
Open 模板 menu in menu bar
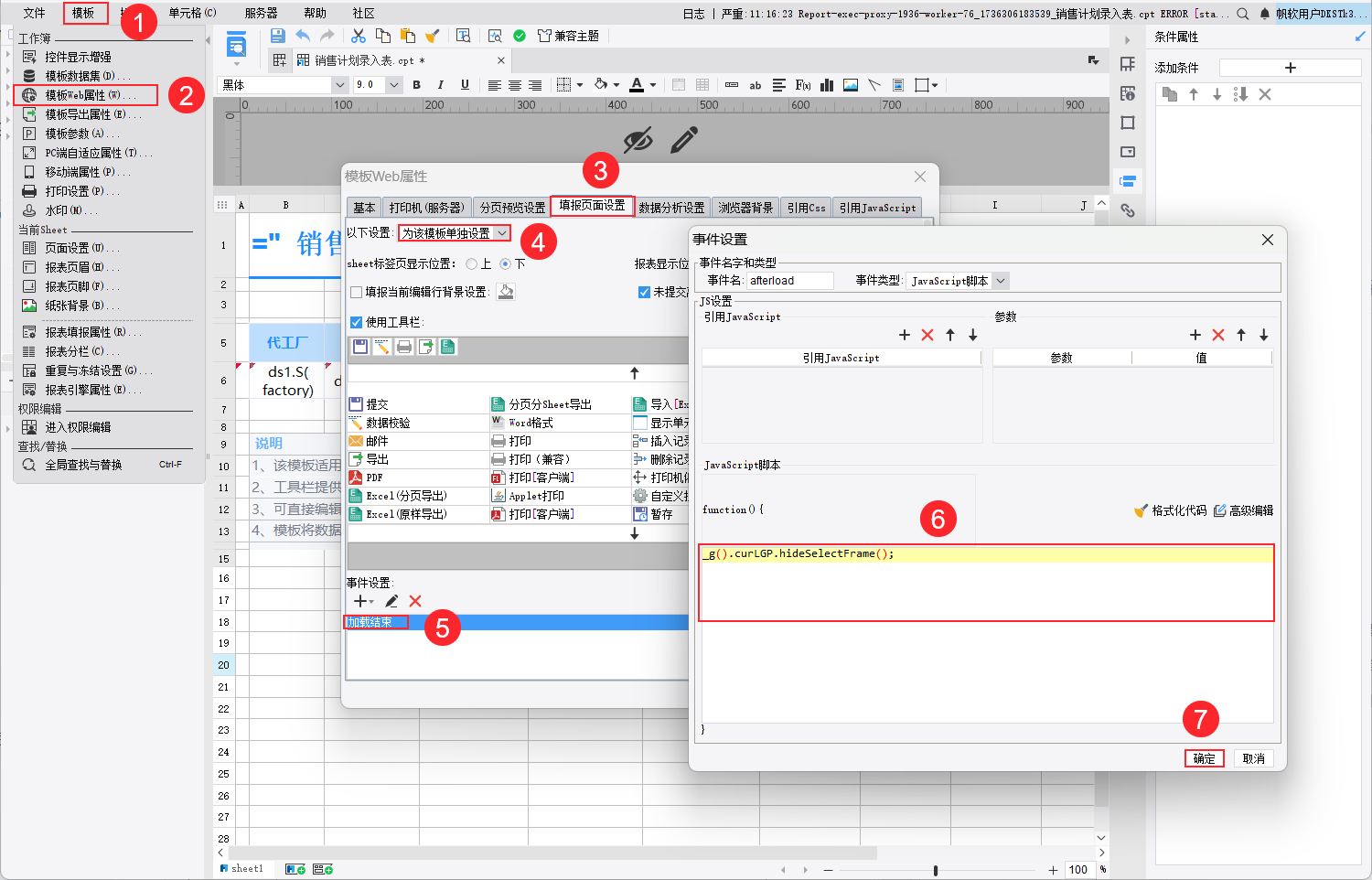83,13
